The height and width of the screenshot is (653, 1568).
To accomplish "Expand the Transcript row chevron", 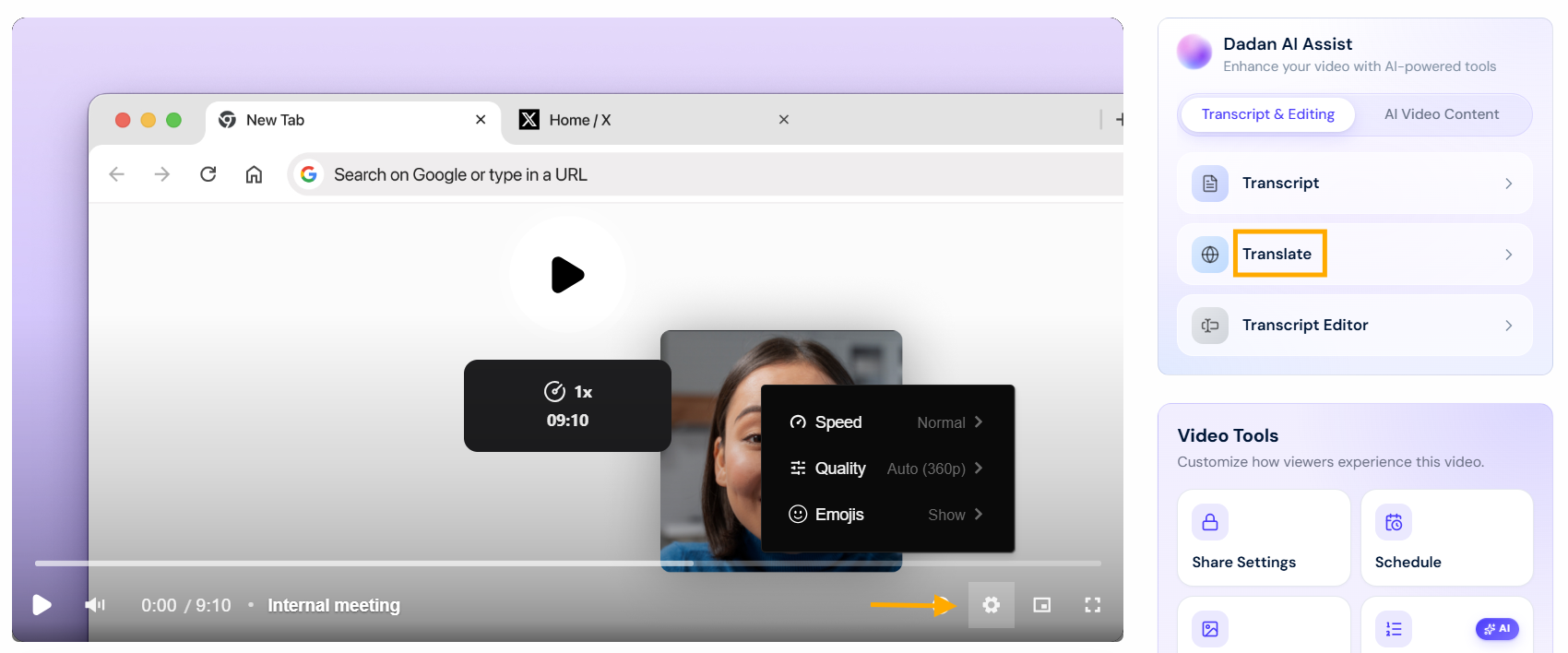I will (x=1509, y=184).
